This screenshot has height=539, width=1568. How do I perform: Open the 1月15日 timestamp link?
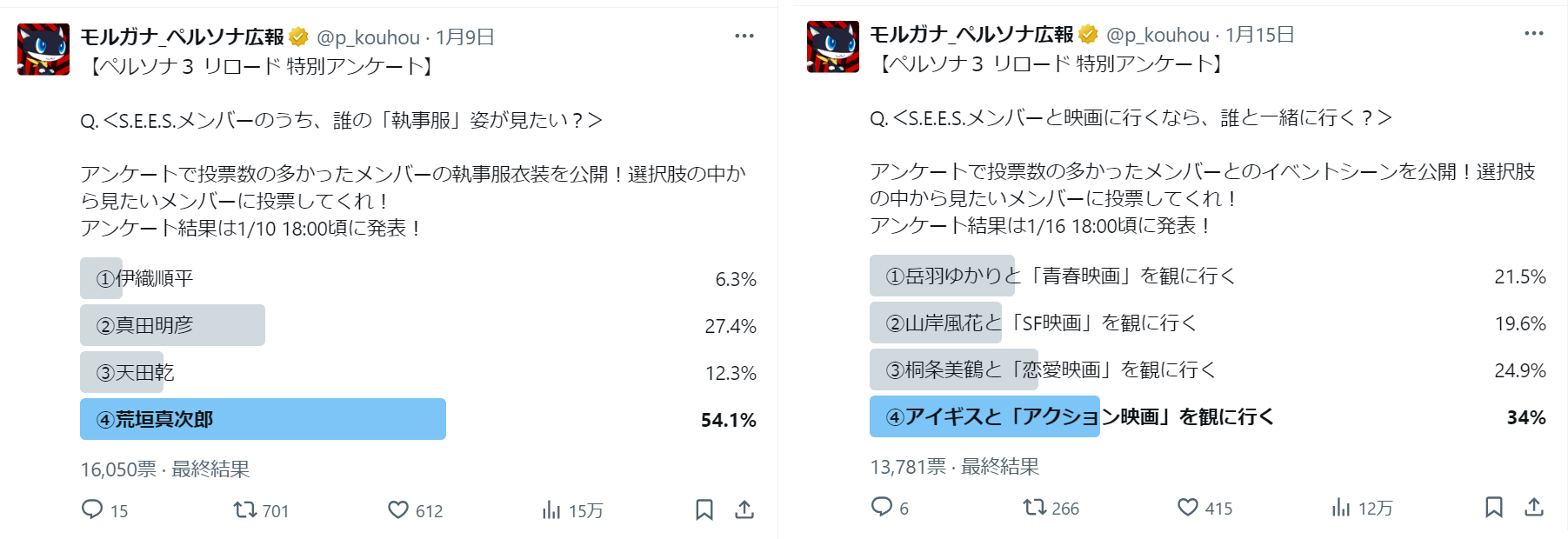point(1260,35)
